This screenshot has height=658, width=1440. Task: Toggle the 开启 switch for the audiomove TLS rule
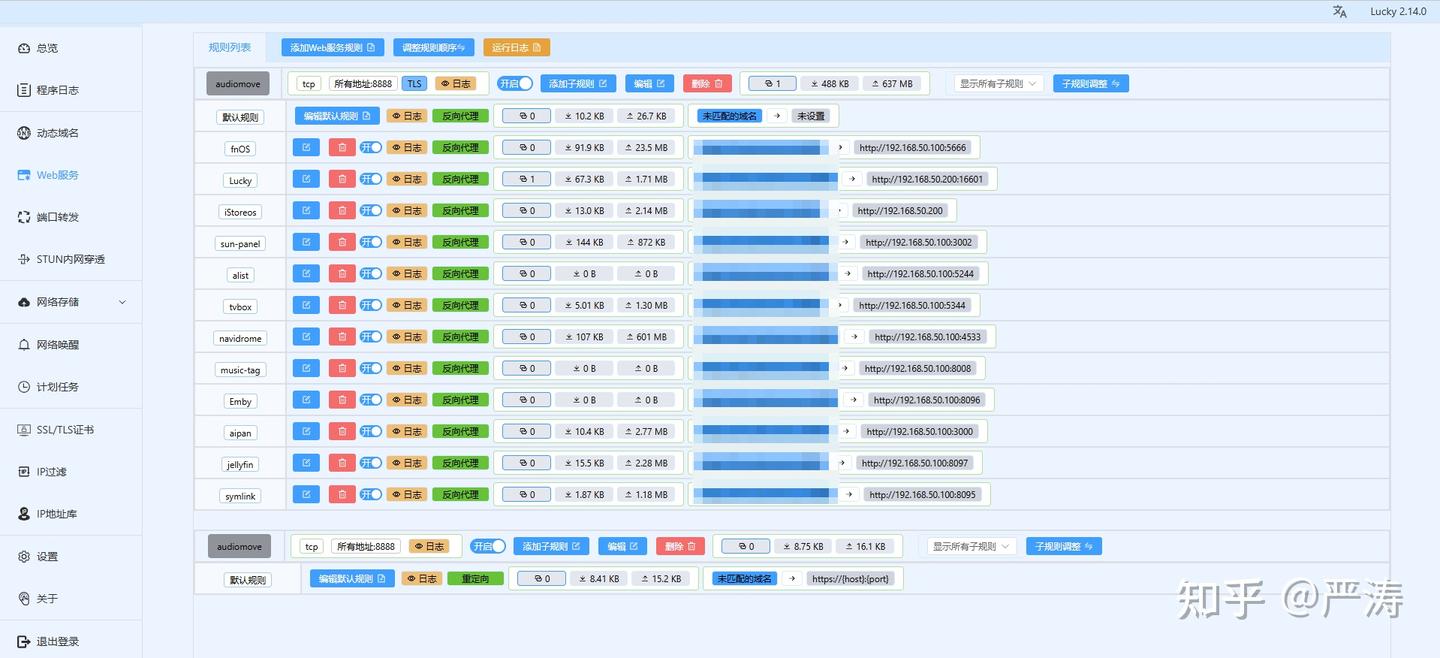tap(514, 83)
